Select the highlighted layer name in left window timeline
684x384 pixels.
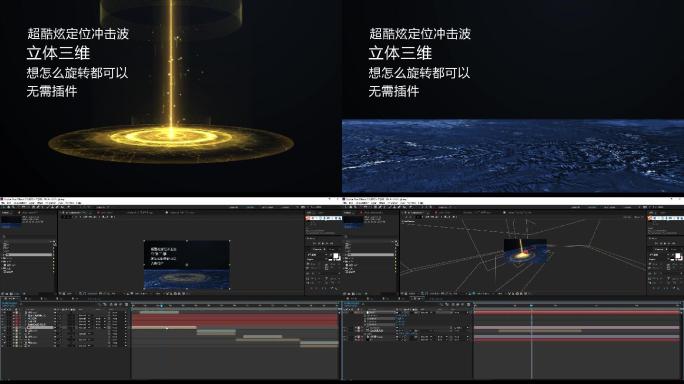pyautogui.click(x=40, y=327)
